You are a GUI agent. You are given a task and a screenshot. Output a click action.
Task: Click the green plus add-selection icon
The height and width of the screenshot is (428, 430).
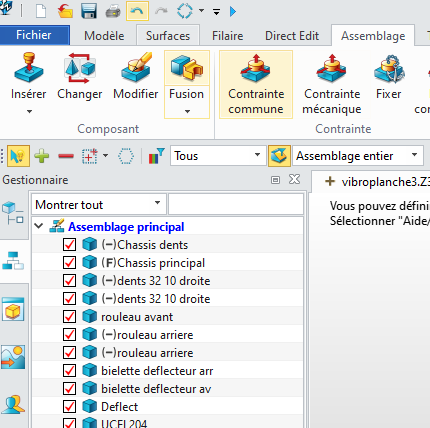tap(42, 156)
